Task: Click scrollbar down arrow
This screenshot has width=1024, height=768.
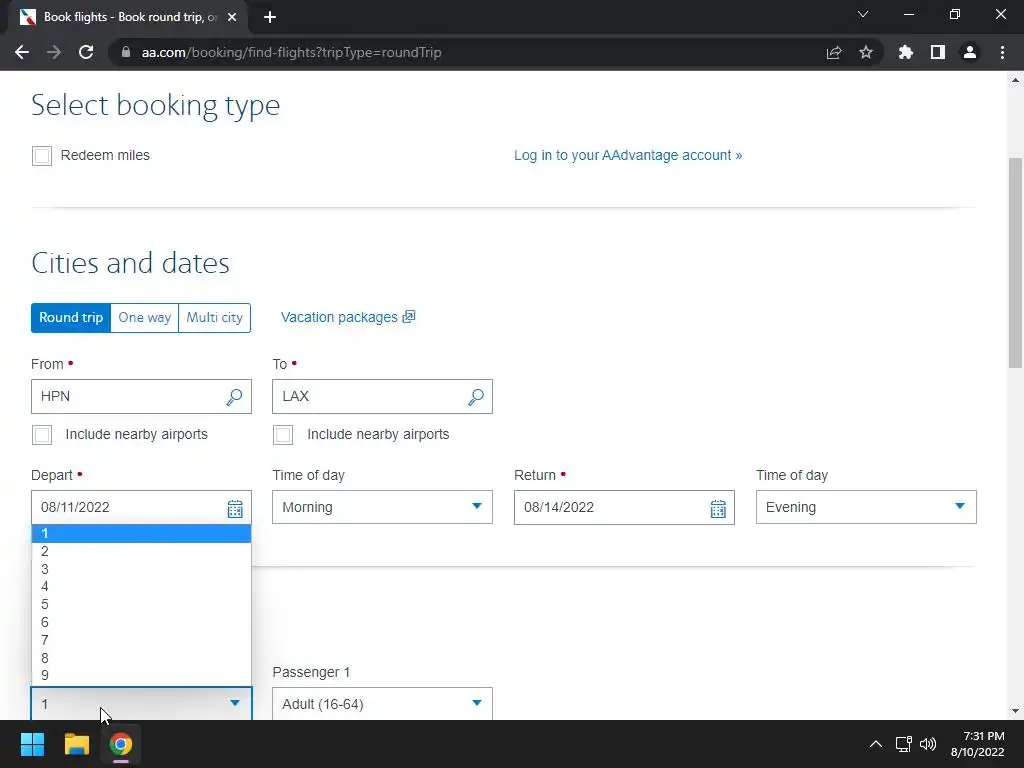Action: click(x=1015, y=711)
